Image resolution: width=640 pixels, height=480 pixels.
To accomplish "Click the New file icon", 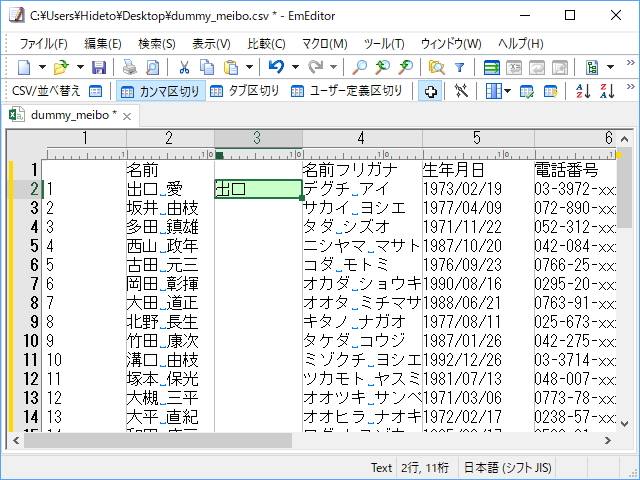I will coord(24,67).
